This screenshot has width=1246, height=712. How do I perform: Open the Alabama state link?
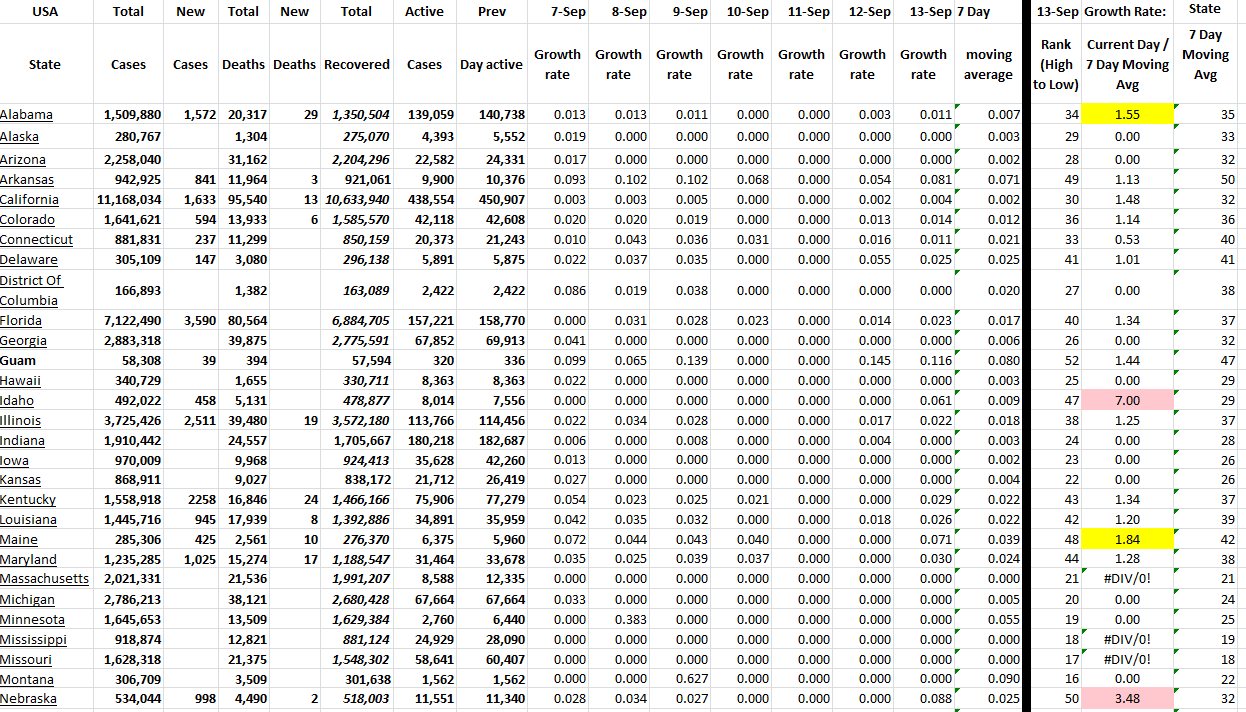27,115
